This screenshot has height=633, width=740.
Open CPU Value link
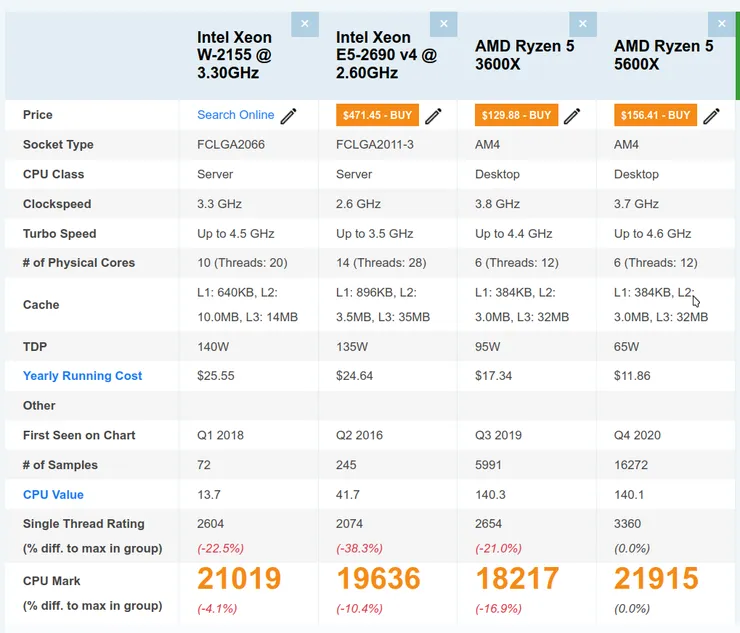click(x=53, y=495)
